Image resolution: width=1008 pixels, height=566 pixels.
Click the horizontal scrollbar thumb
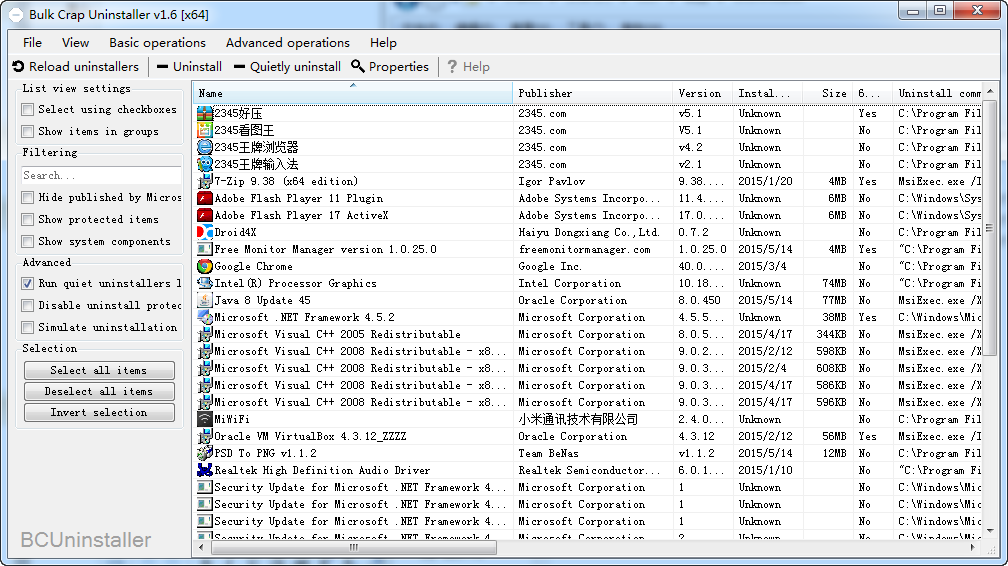coord(354,547)
